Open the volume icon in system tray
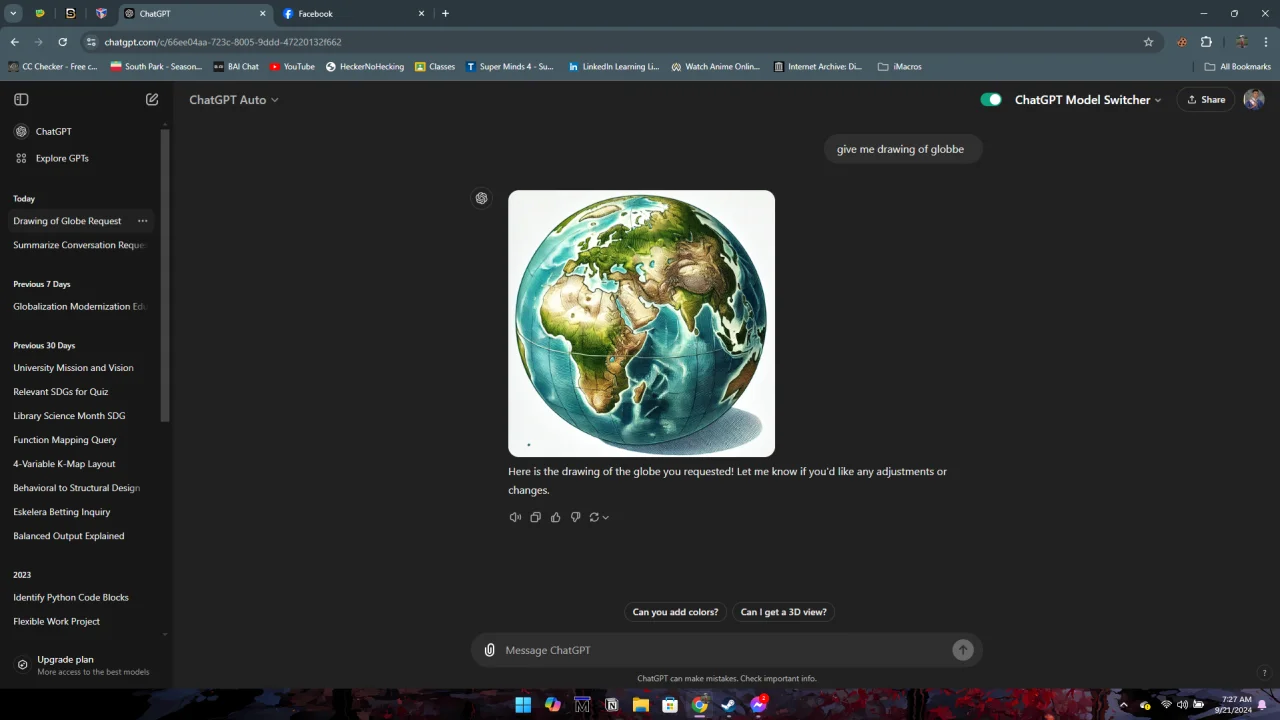 [x=1182, y=705]
